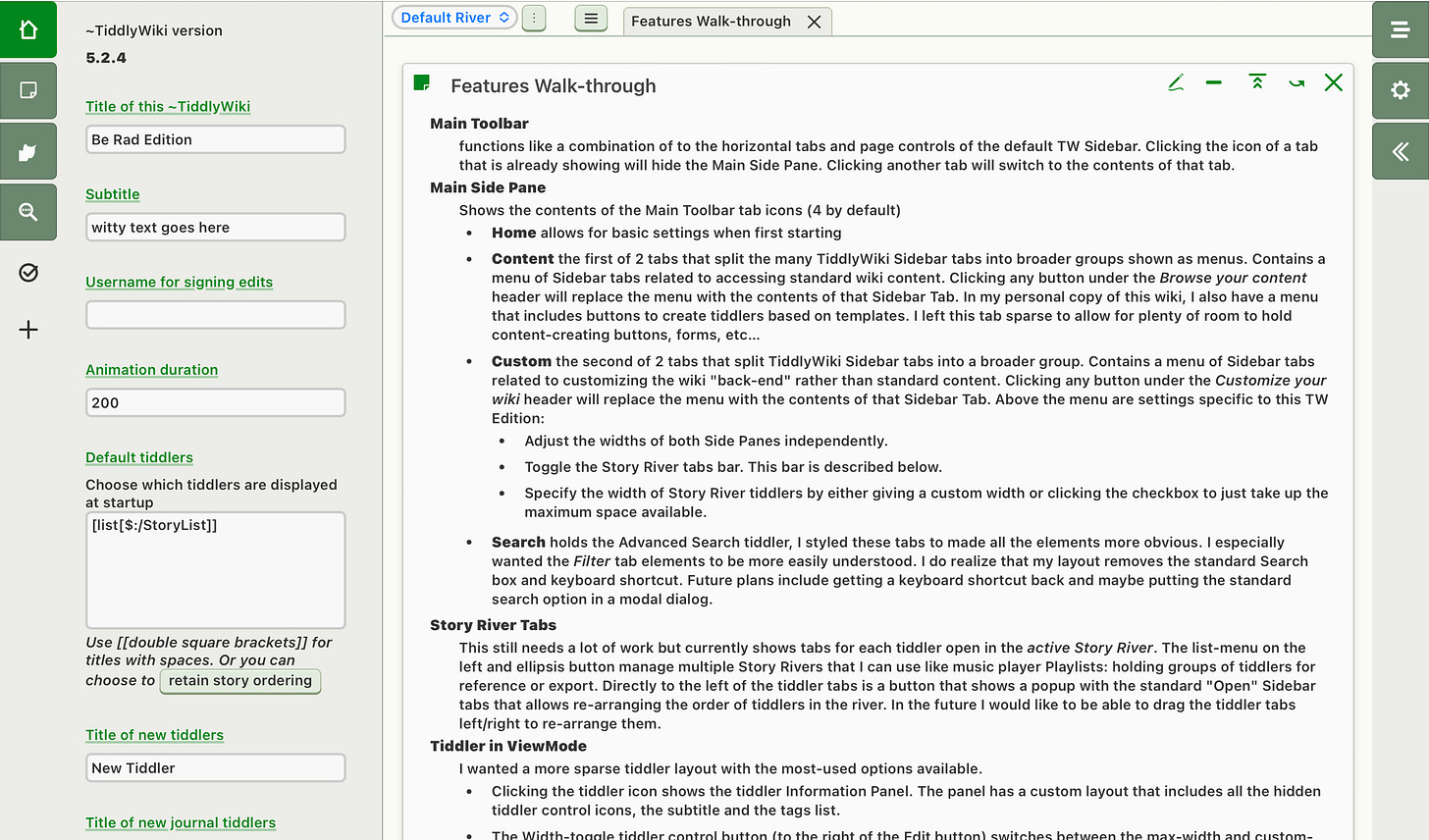Click the Title of this TiddlyWiki link
Image resolution: width=1429 pixels, height=840 pixels.
[x=168, y=106]
